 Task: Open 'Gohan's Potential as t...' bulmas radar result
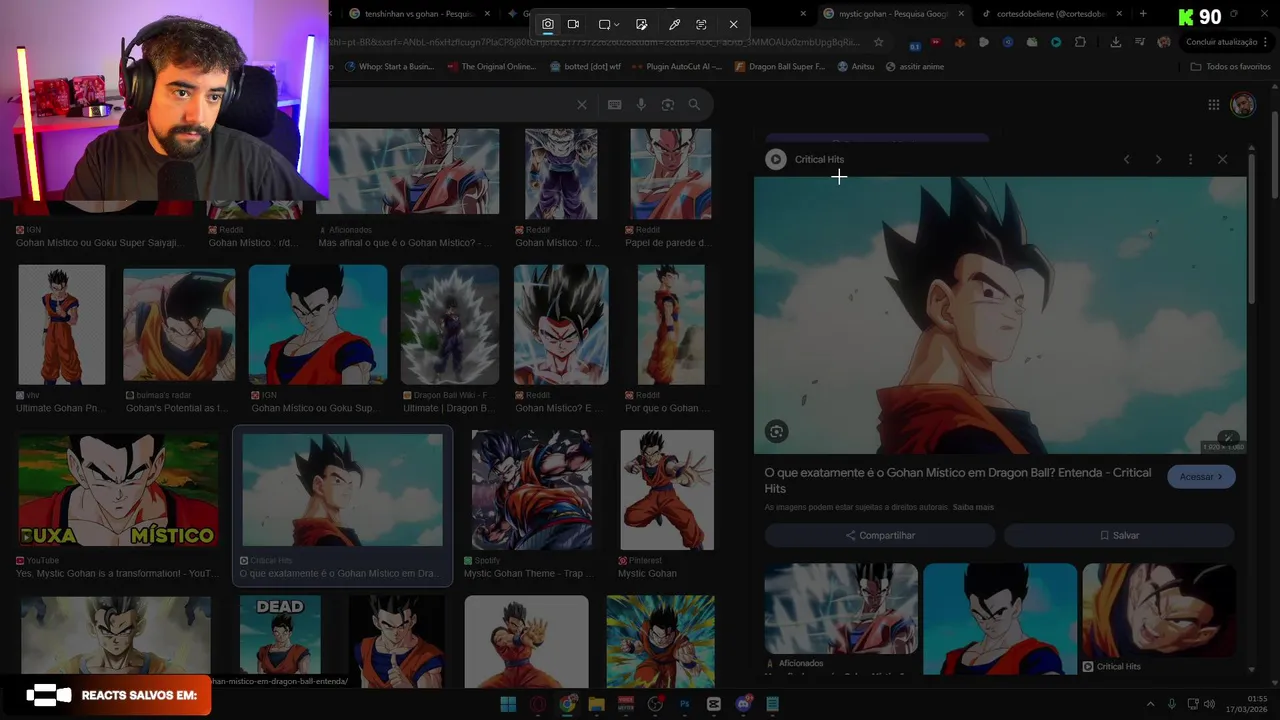[179, 324]
